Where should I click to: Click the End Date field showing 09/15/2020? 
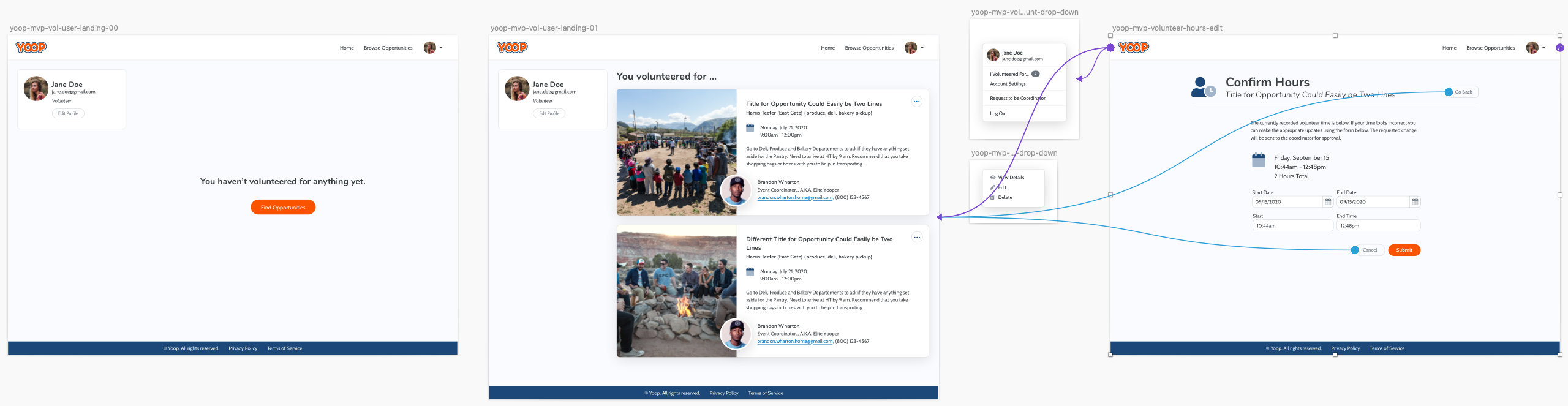[1378, 201]
